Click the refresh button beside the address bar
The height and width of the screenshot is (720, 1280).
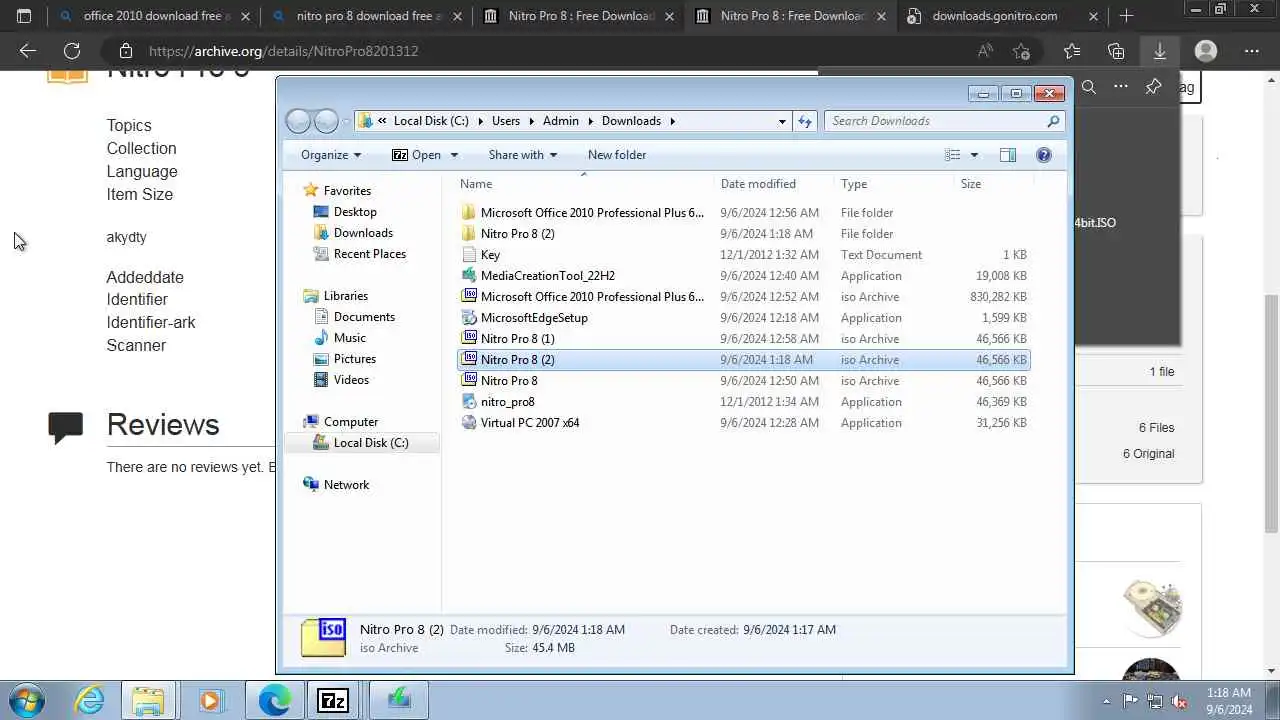805,121
